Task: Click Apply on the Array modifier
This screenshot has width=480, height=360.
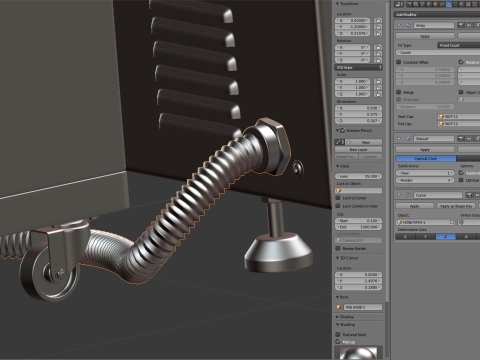Action: click(x=425, y=36)
